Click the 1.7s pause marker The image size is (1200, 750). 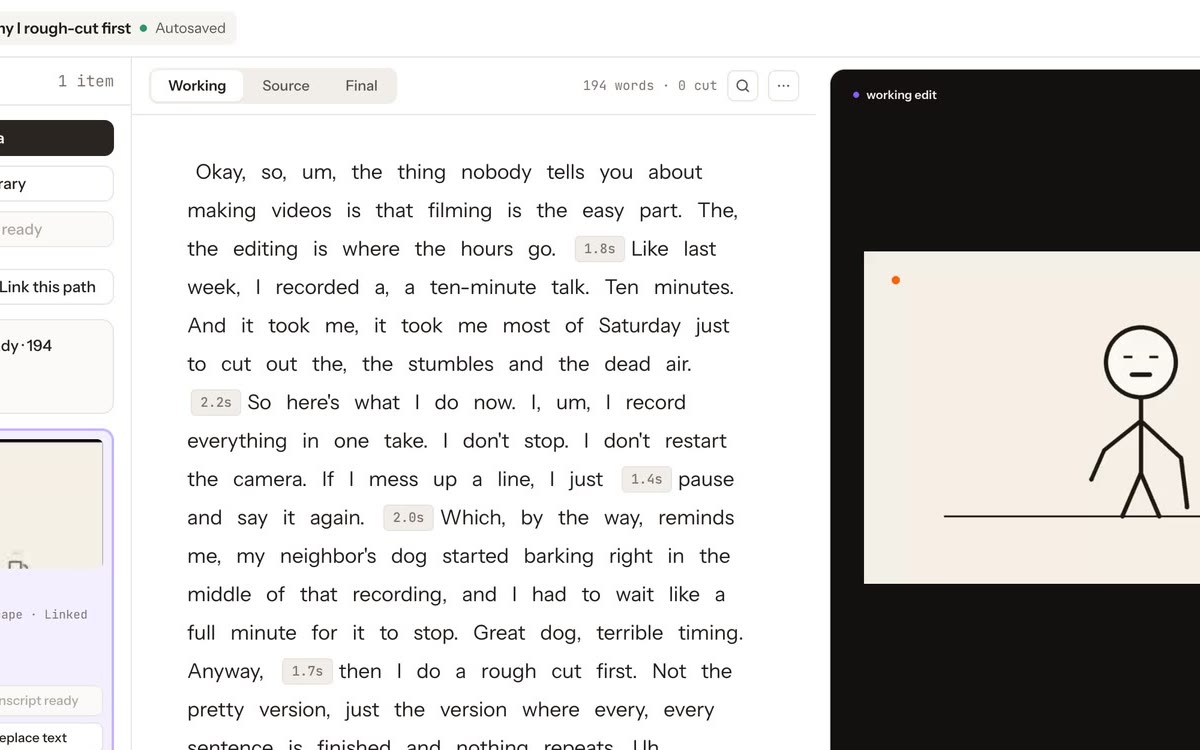307,672
